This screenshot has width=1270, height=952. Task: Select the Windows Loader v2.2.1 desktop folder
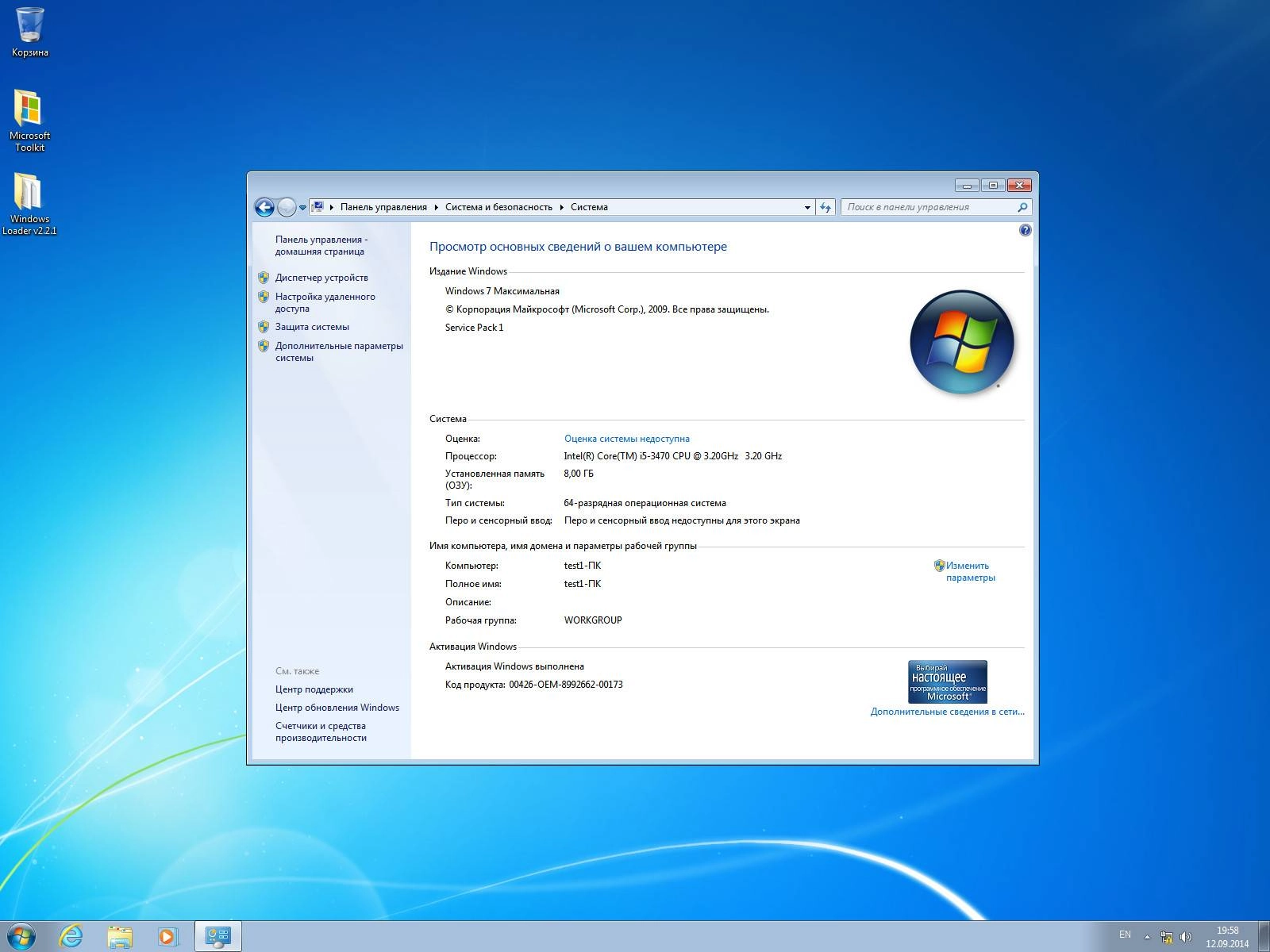[29, 204]
